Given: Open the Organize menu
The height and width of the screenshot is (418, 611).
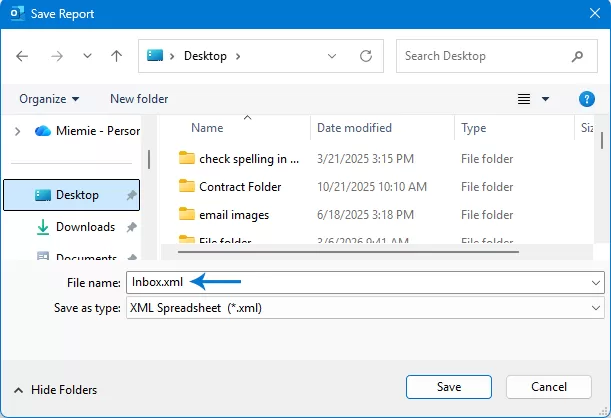Looking at the screenshot, I should tap(49, 99).
